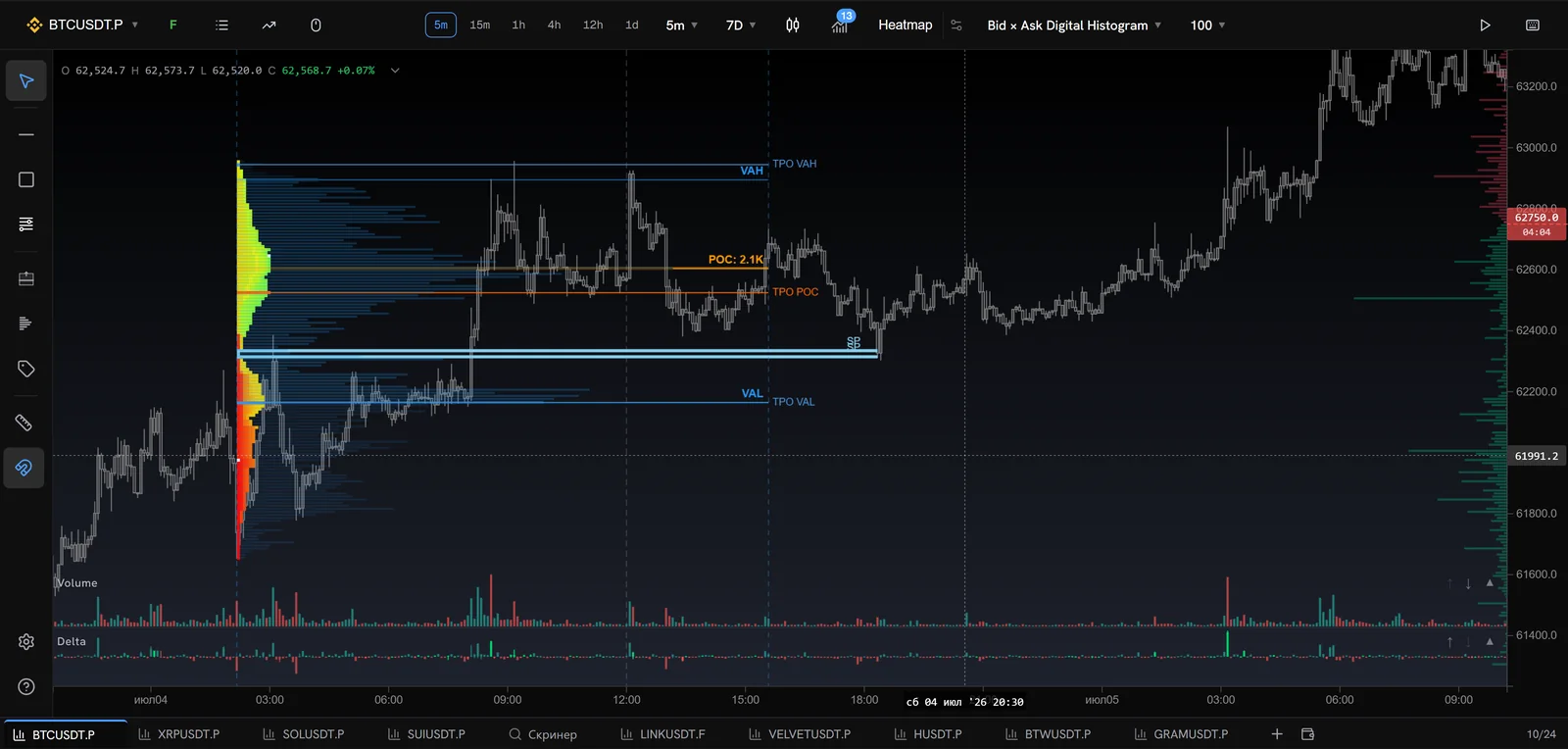The width and height of the screenshot is (1568, 749).
Task: Switch to 15m timeframe
Action: 479,25
